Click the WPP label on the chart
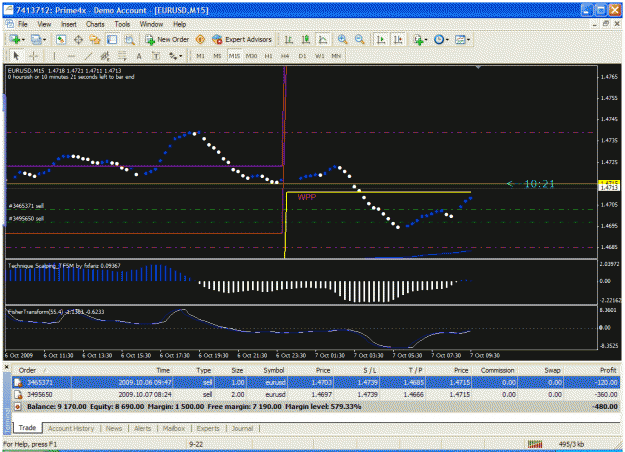Screen dimensions: 625x452 click(307, 197)
